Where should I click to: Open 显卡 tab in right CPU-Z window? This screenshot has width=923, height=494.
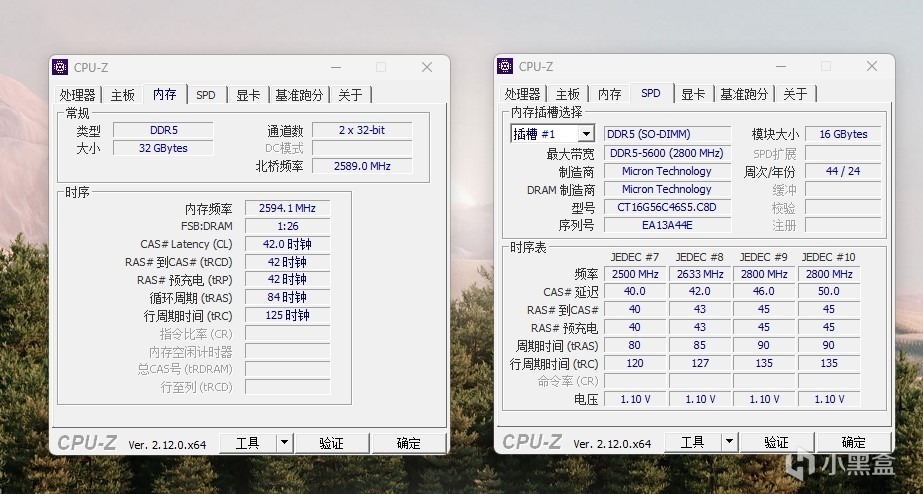(693, 94)
